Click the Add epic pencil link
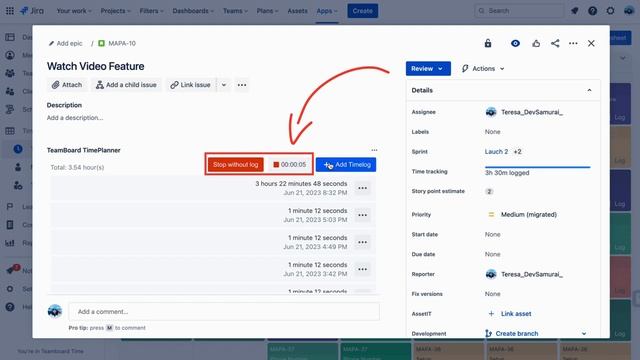Screen dimensions: 640x360 [65, 43]
